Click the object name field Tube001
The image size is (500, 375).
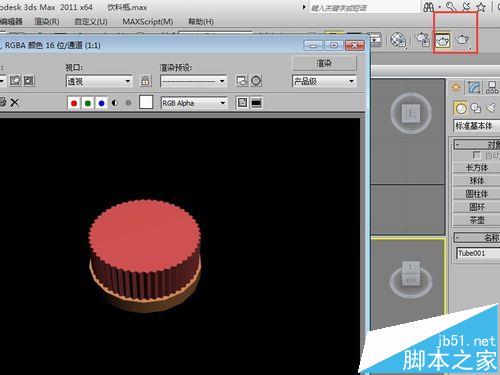coord(478,253)
